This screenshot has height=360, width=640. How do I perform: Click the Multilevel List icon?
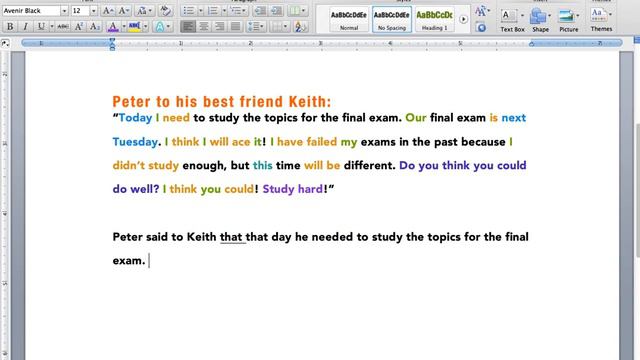238,11
